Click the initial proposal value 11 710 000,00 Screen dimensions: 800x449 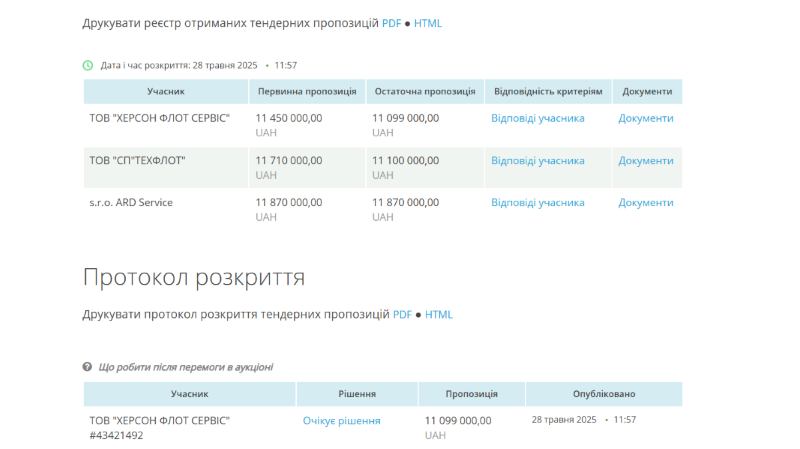289,161
